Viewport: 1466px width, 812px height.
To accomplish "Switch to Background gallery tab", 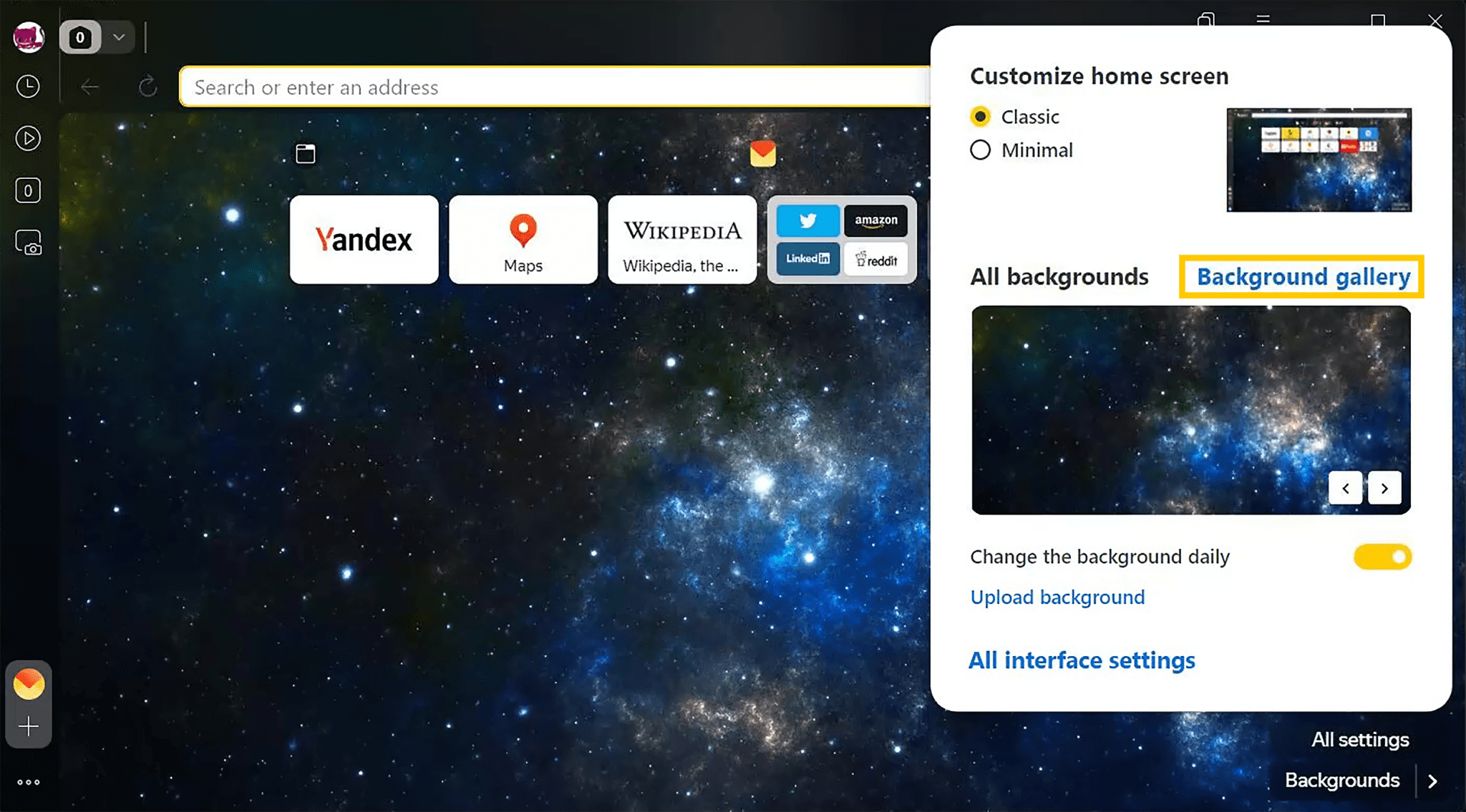I will click(1303, 276).
